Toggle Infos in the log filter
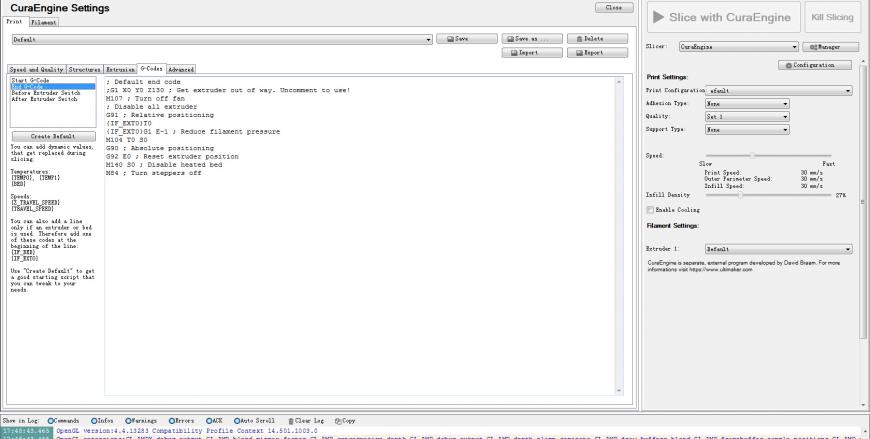 [x=102, y=421]
